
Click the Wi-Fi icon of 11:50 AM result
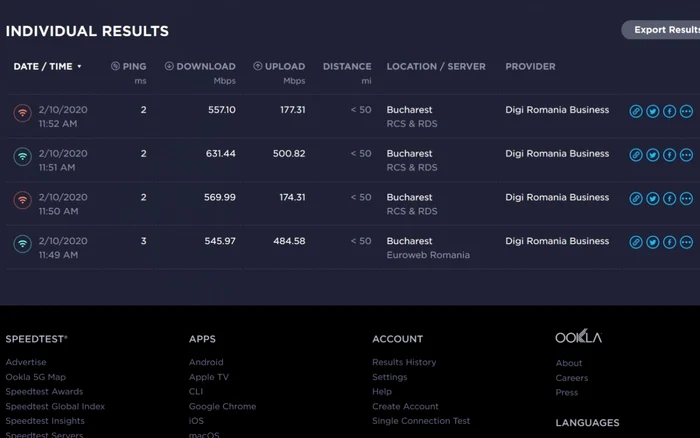pyautogui.click(x=22, y=200)
